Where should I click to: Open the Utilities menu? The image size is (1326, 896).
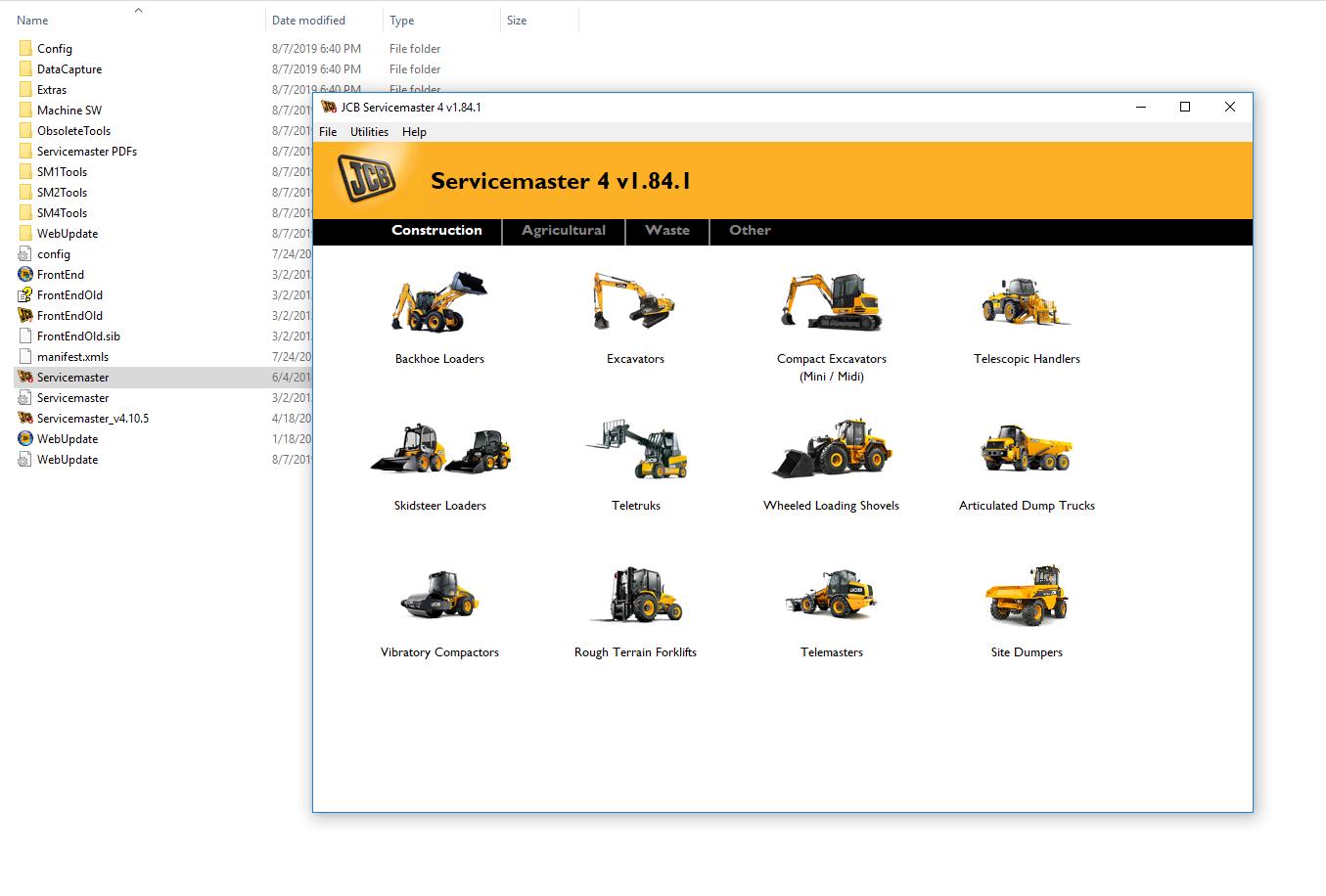pos(369,131)
